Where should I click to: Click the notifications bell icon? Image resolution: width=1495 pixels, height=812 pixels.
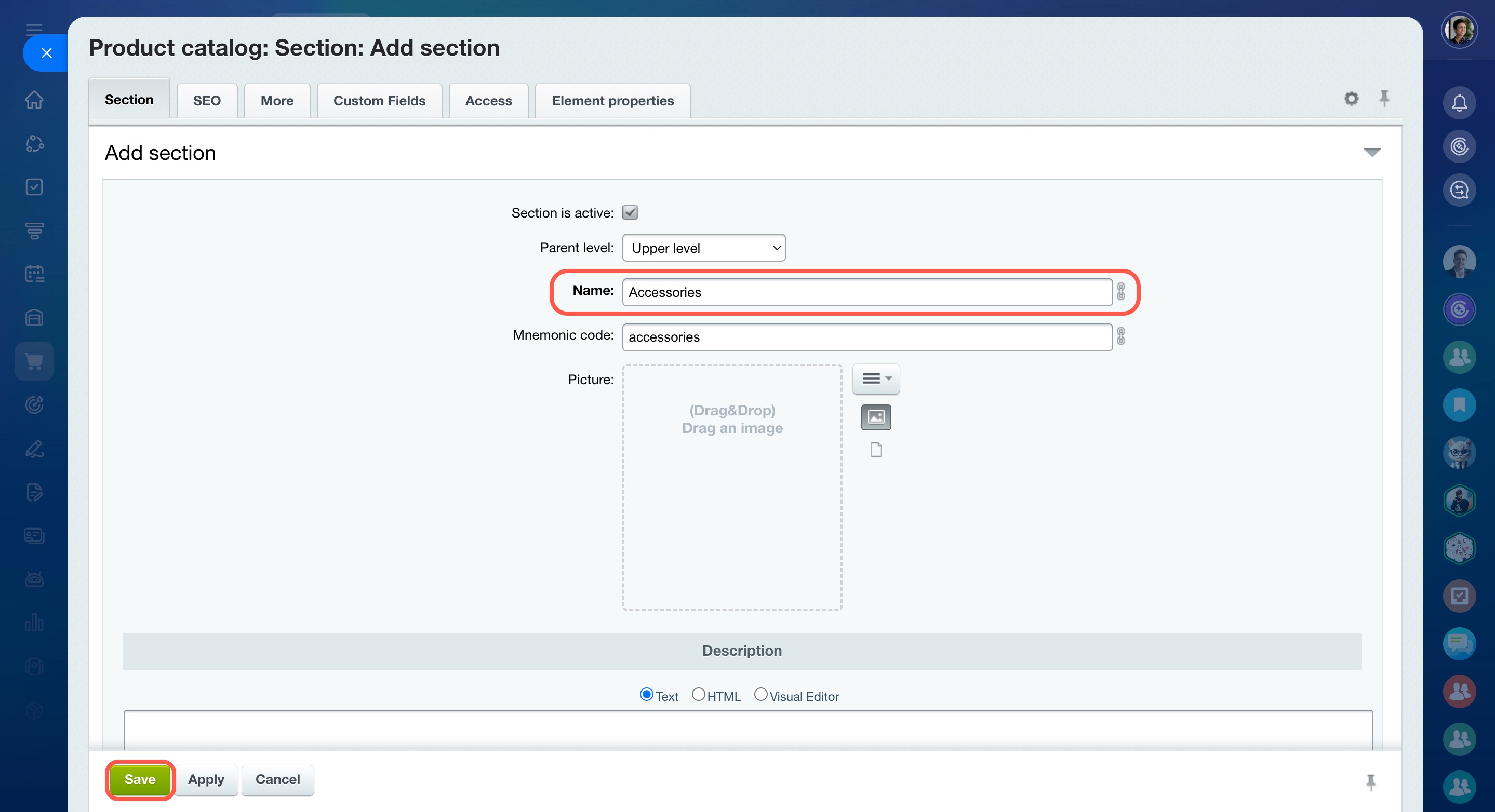coord(1459,103)
